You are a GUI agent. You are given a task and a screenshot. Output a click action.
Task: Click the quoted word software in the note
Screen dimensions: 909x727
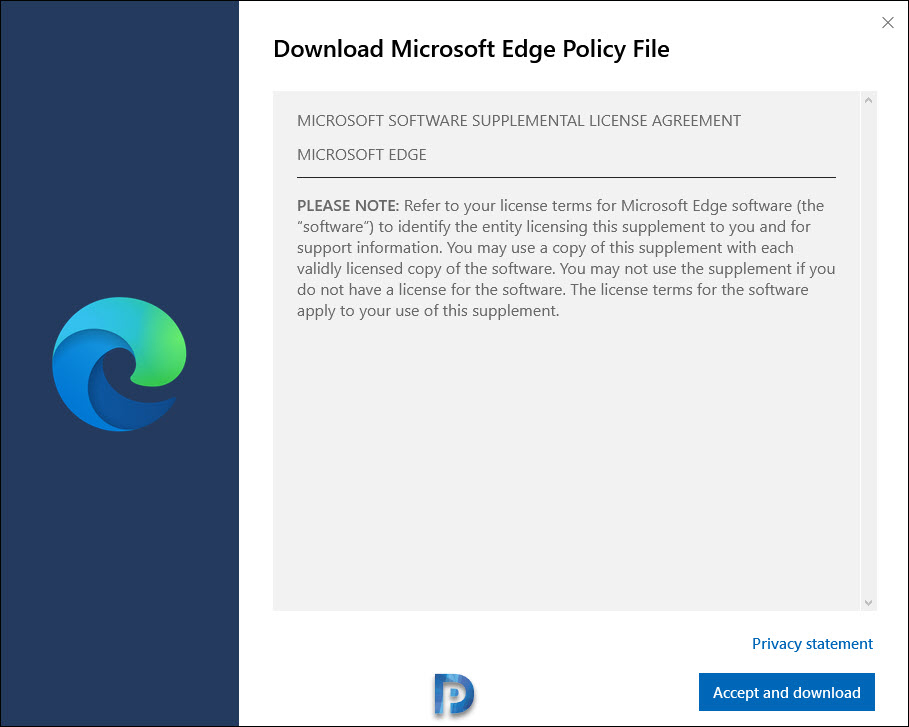click(335, 227)
